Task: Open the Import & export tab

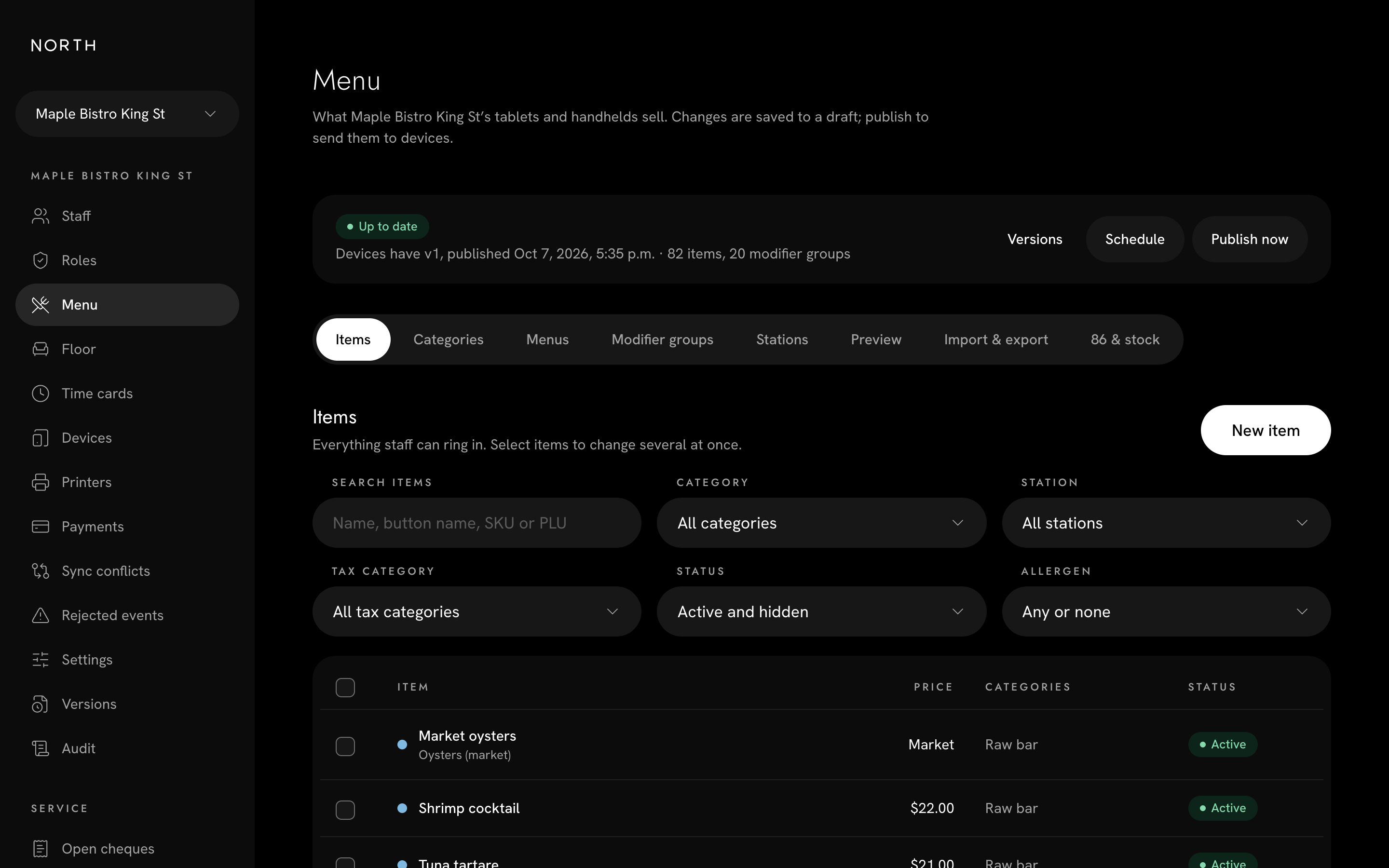Action: (996, 339)
